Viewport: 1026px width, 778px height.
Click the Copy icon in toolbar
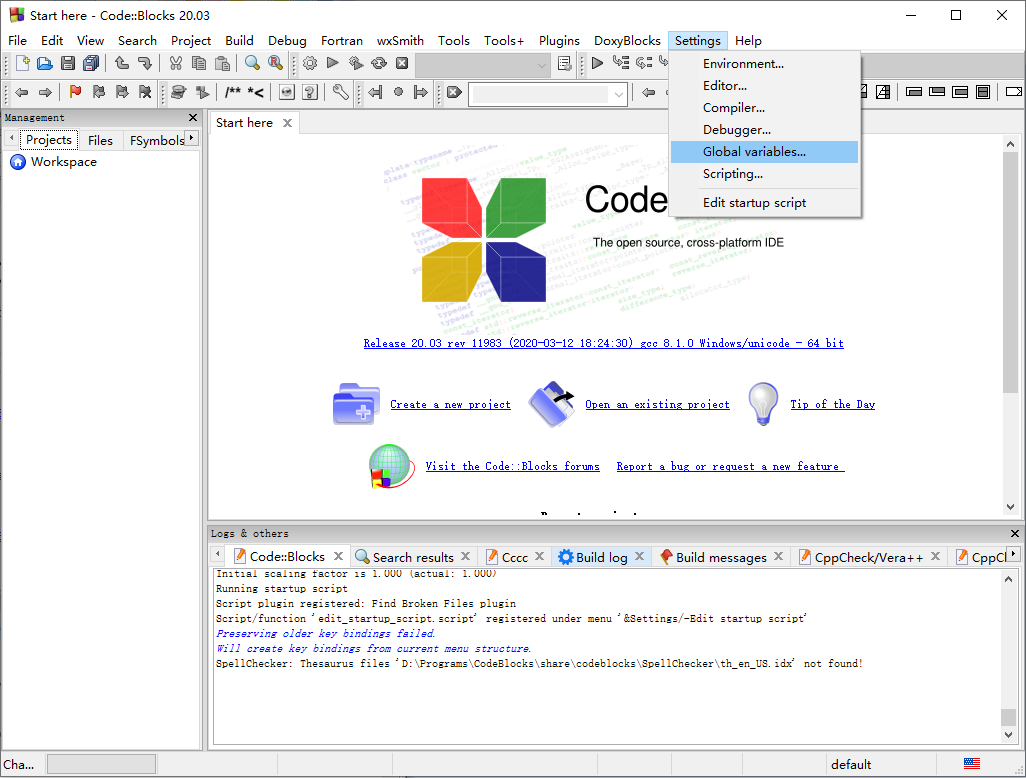(199, 63)
